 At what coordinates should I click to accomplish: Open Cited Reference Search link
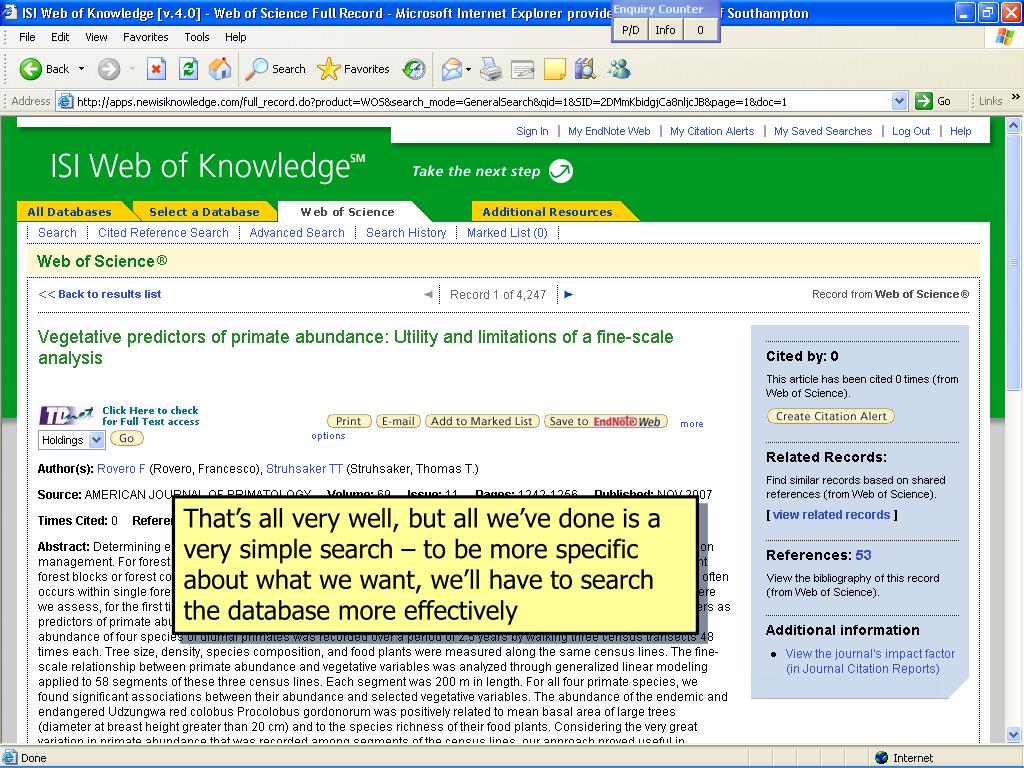point(163,232)
